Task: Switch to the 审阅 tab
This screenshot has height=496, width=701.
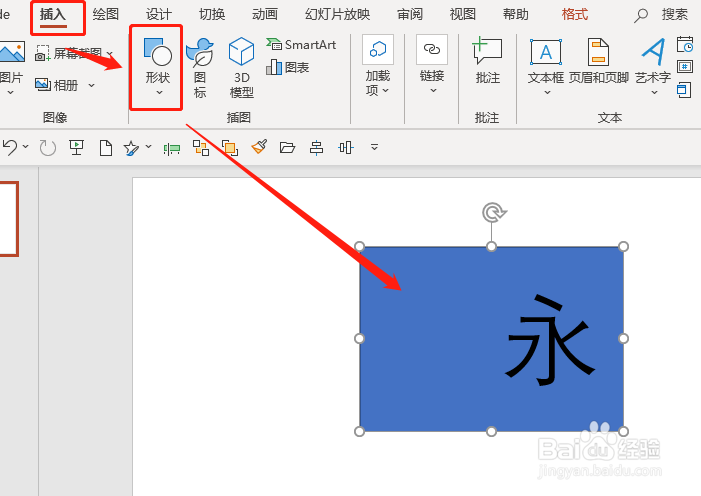Action: 410,14
